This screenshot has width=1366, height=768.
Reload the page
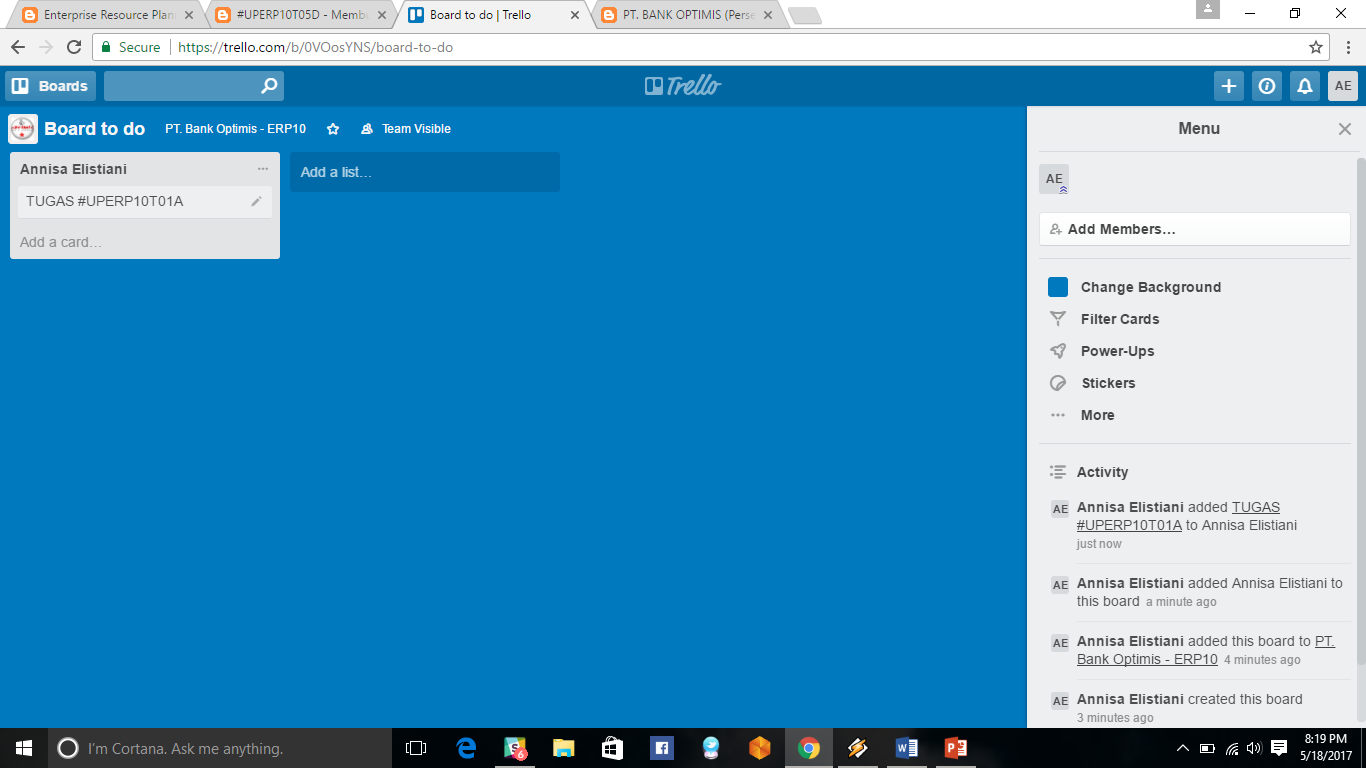click(74, 47)
